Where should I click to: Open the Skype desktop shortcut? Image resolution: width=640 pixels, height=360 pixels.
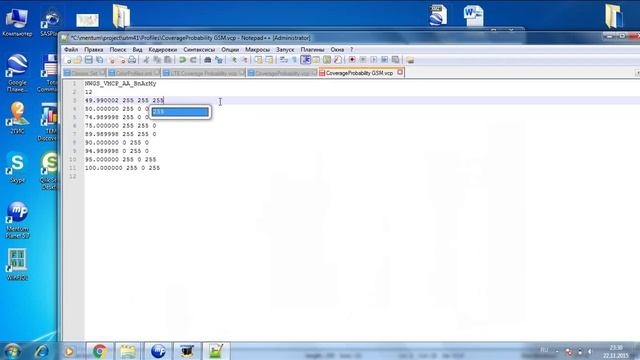(17, 167)
